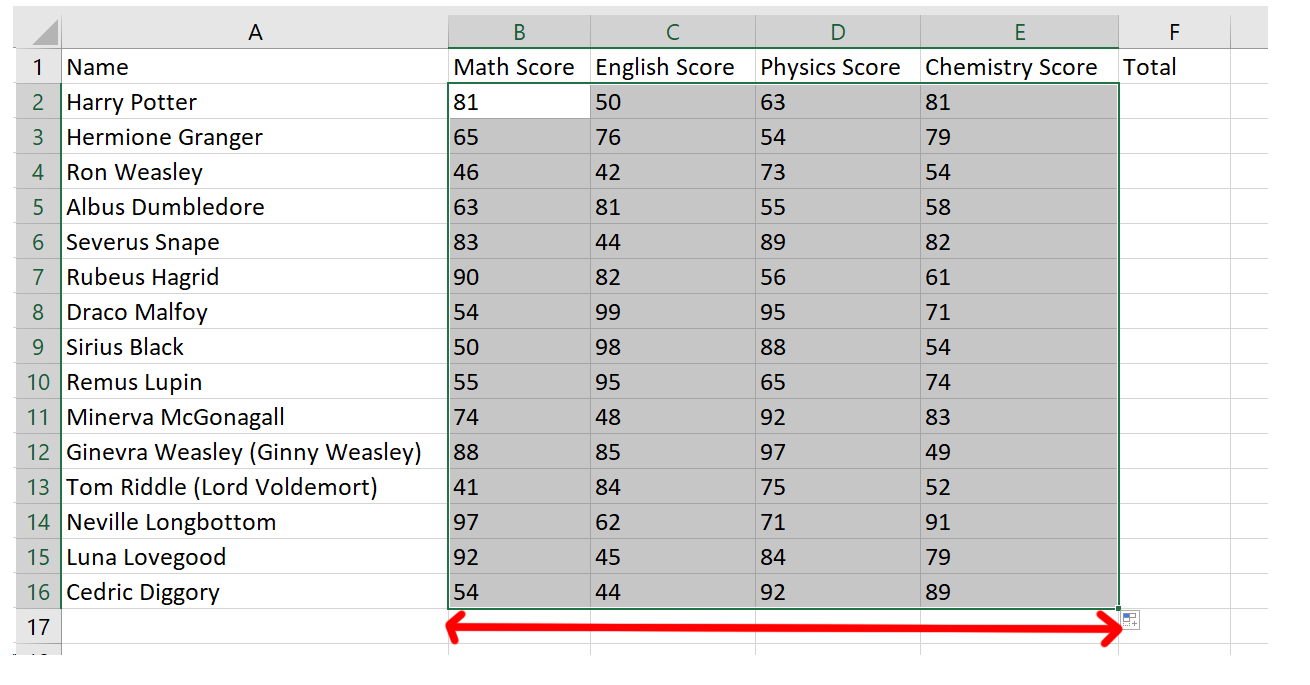Click Draco Malfoy's English Score 99

pos(673,312)
